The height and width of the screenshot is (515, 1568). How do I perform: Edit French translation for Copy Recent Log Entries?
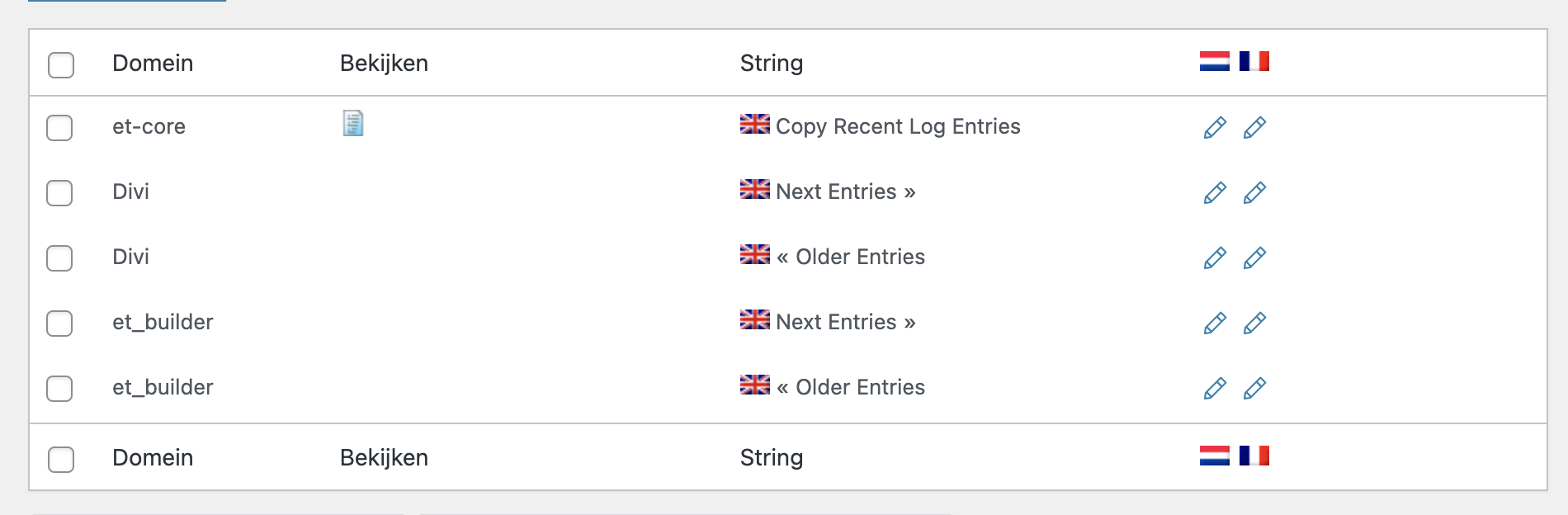1254,128
